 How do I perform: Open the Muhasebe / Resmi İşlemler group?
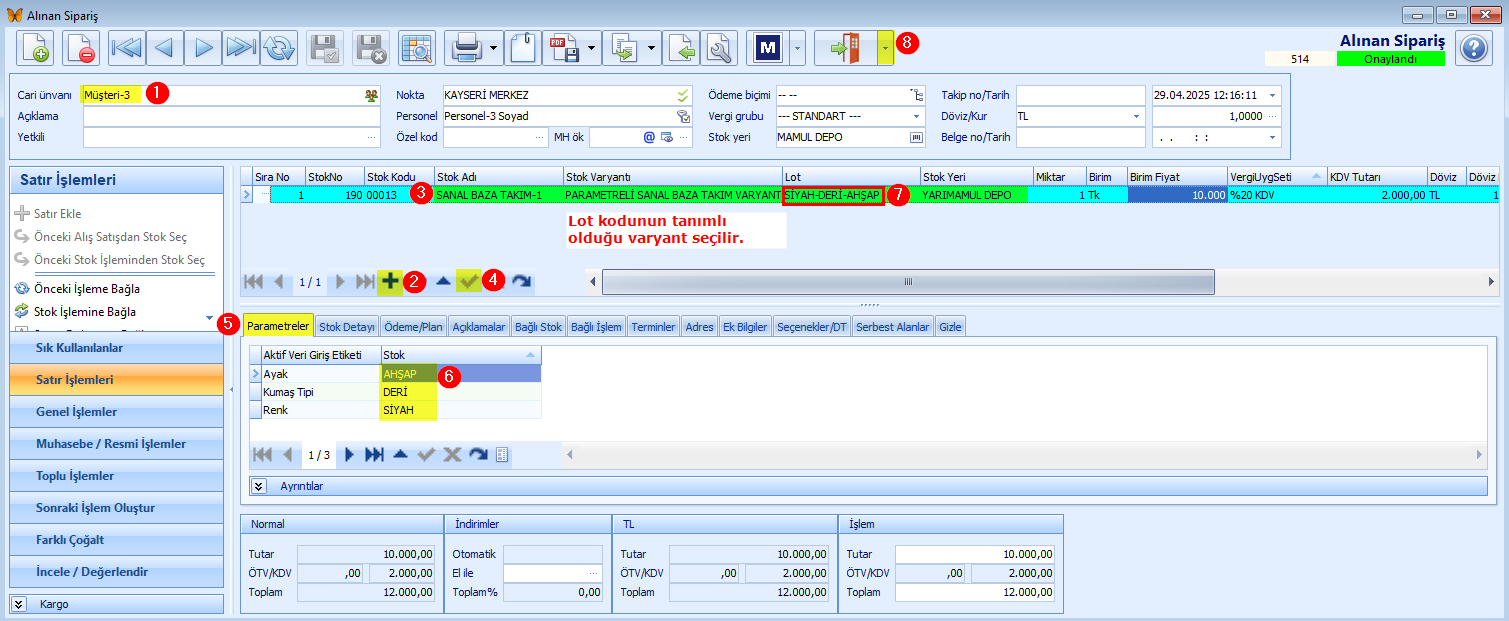click(x=116, y=444)
